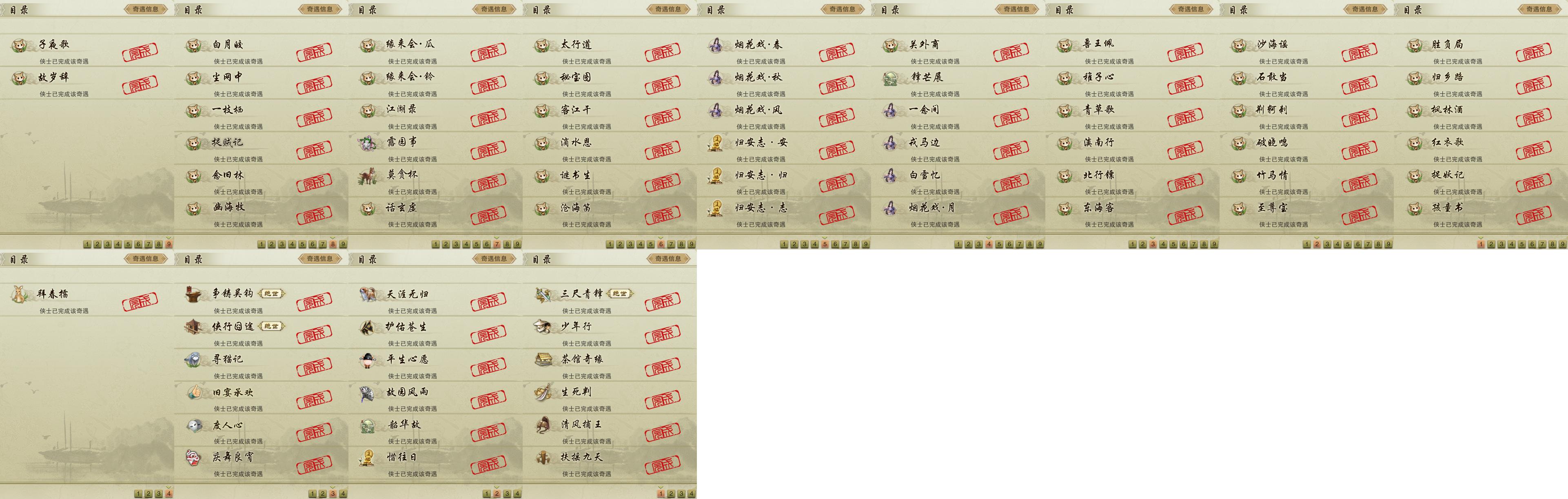
Task: Click the anvil icon beside 争铸吴钩
Action: pos(194,294)
